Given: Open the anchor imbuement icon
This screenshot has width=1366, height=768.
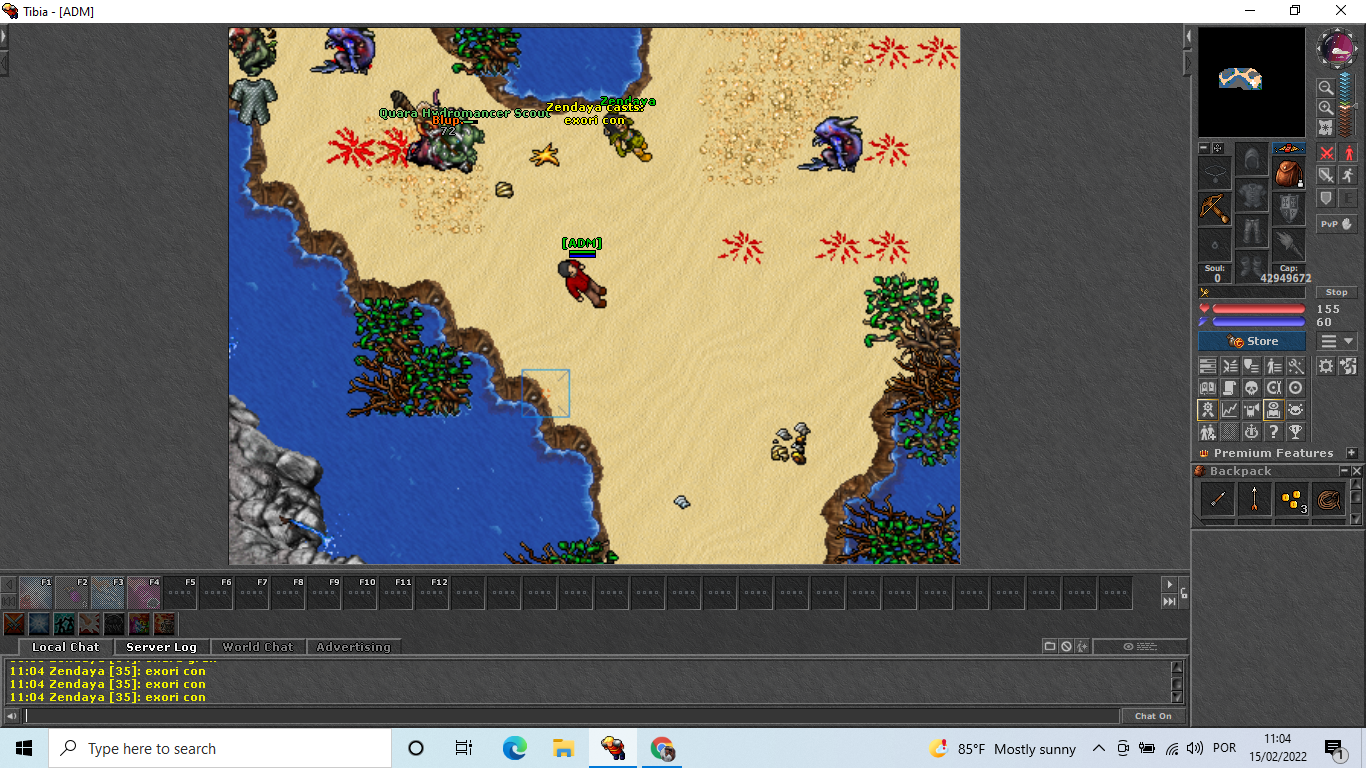Looking at the screenshot, I should [x=1252, y=432].
